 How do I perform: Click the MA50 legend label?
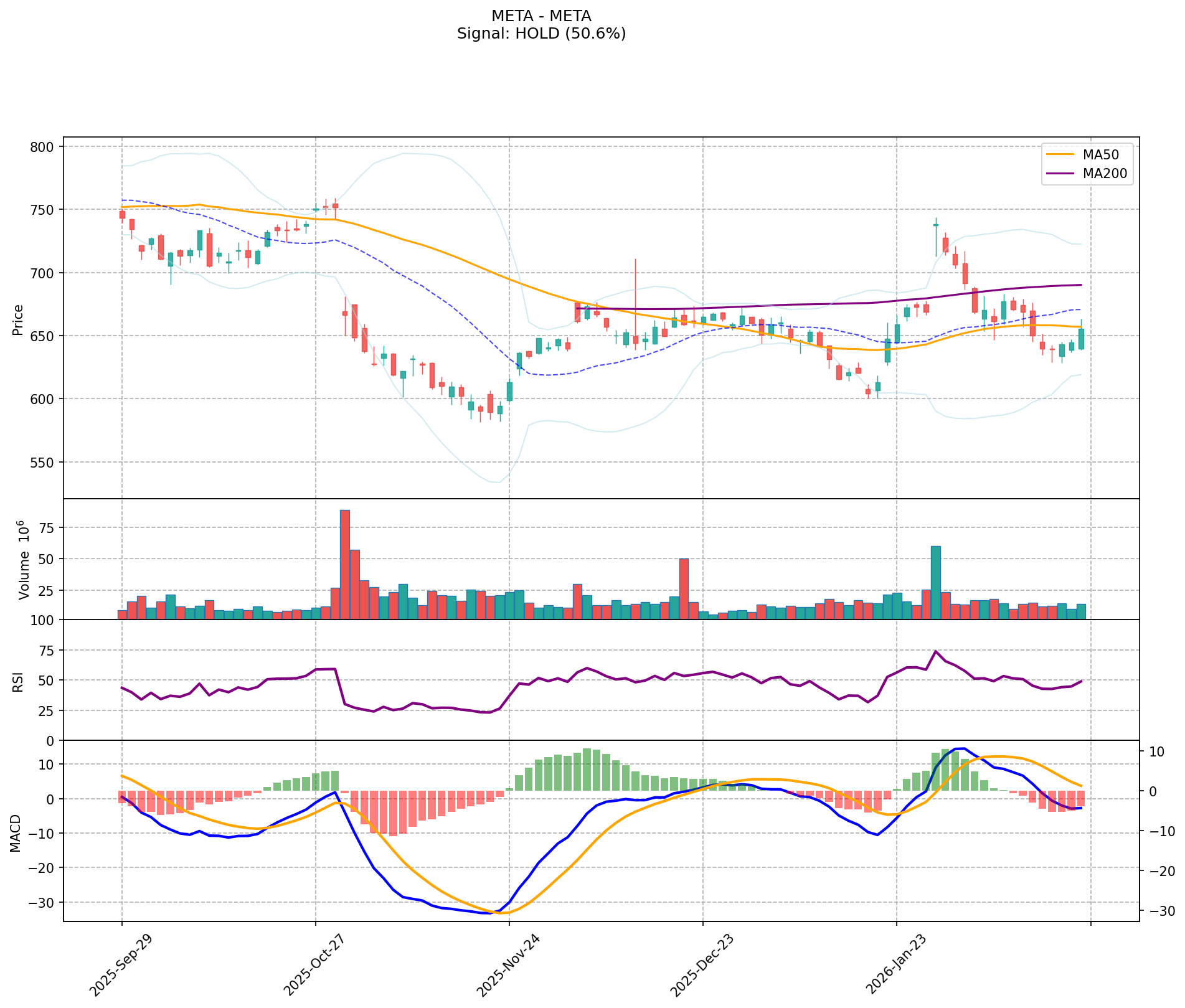1105,154
